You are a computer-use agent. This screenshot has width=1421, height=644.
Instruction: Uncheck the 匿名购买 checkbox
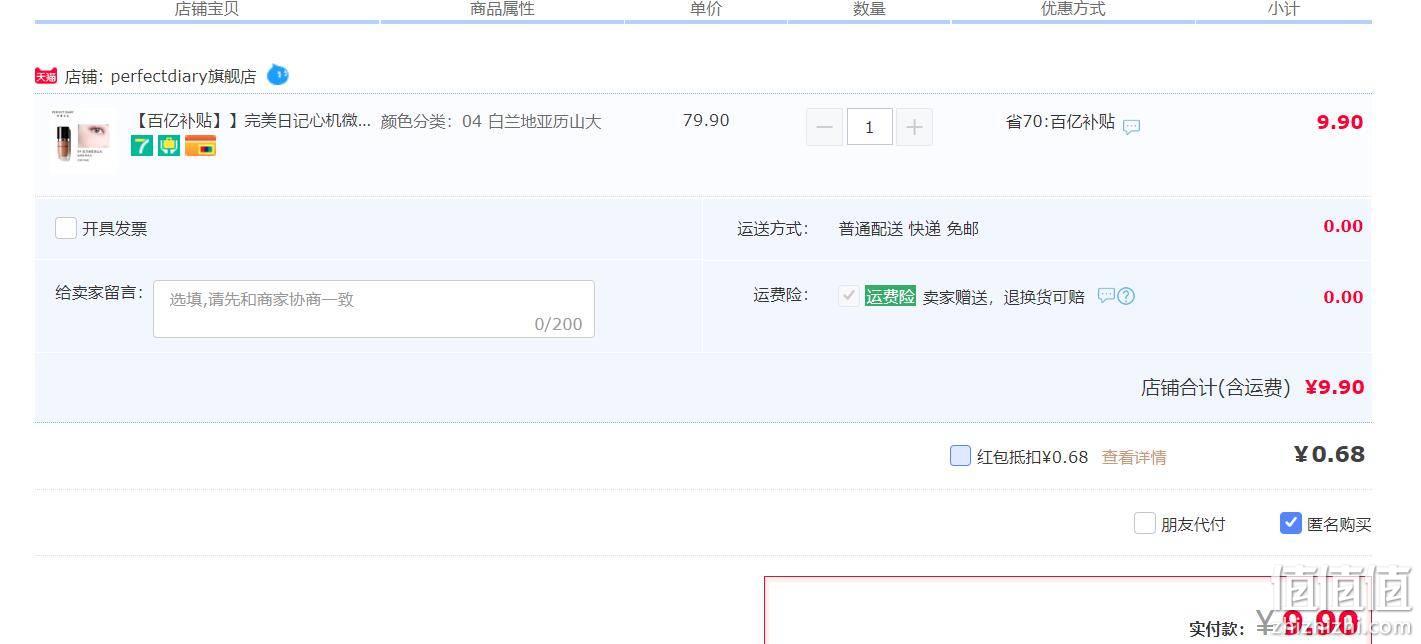[1291, 523]
